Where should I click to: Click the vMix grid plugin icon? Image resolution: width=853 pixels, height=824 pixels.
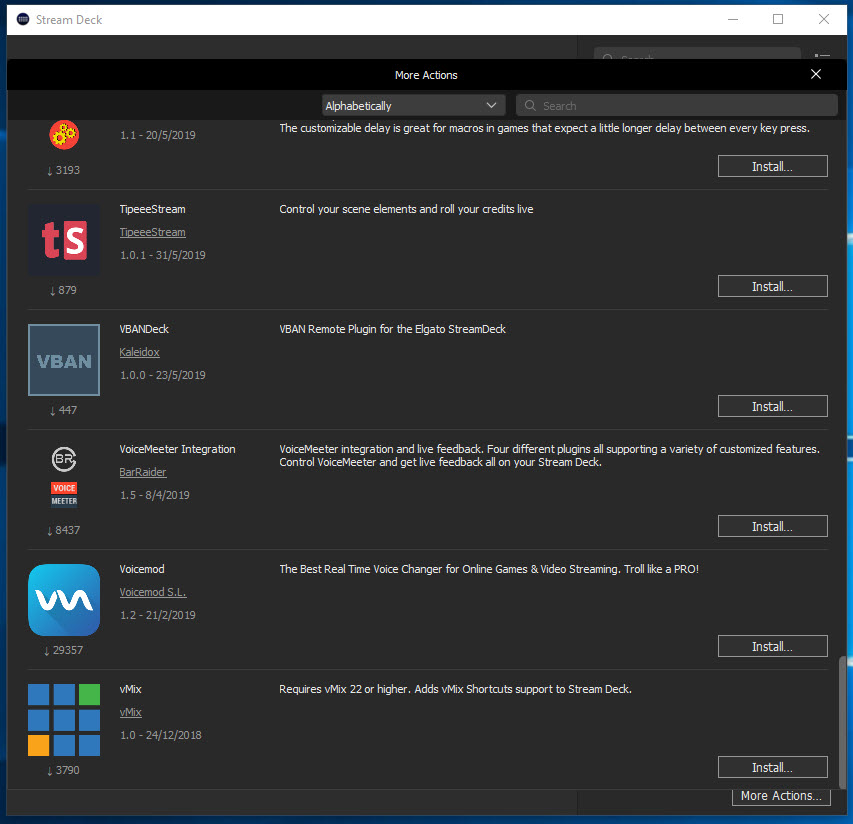coord(64,720)
